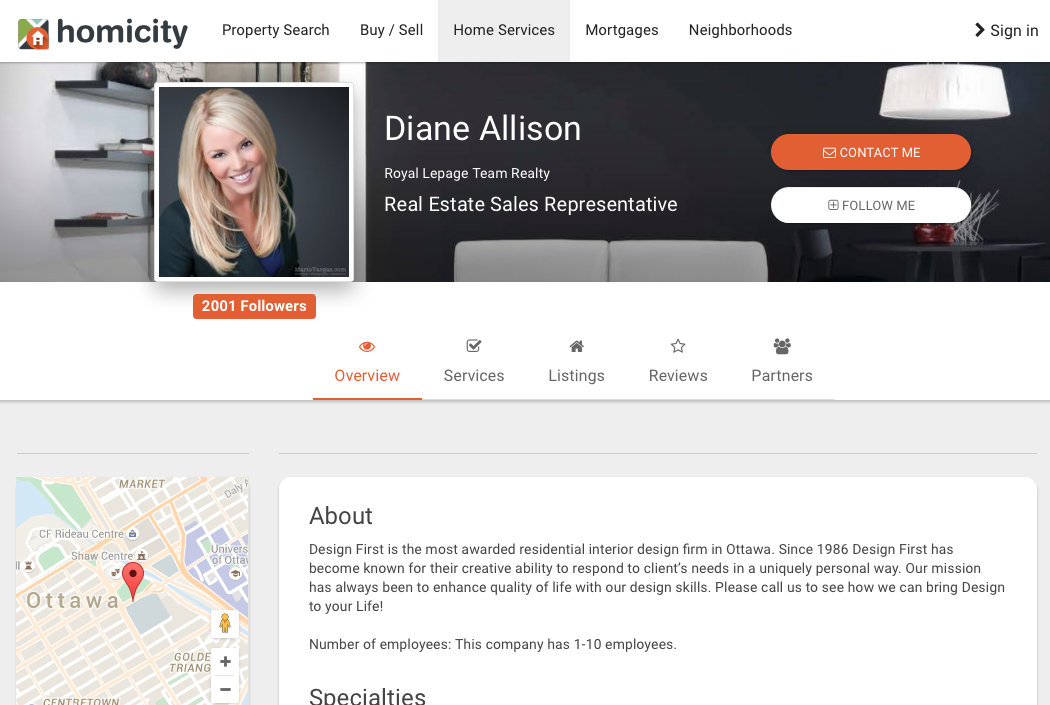Open the Neighborhoods navigation link
Image resolution: width=1050 pixels, height=705 pixels.
tap(740, 30)
